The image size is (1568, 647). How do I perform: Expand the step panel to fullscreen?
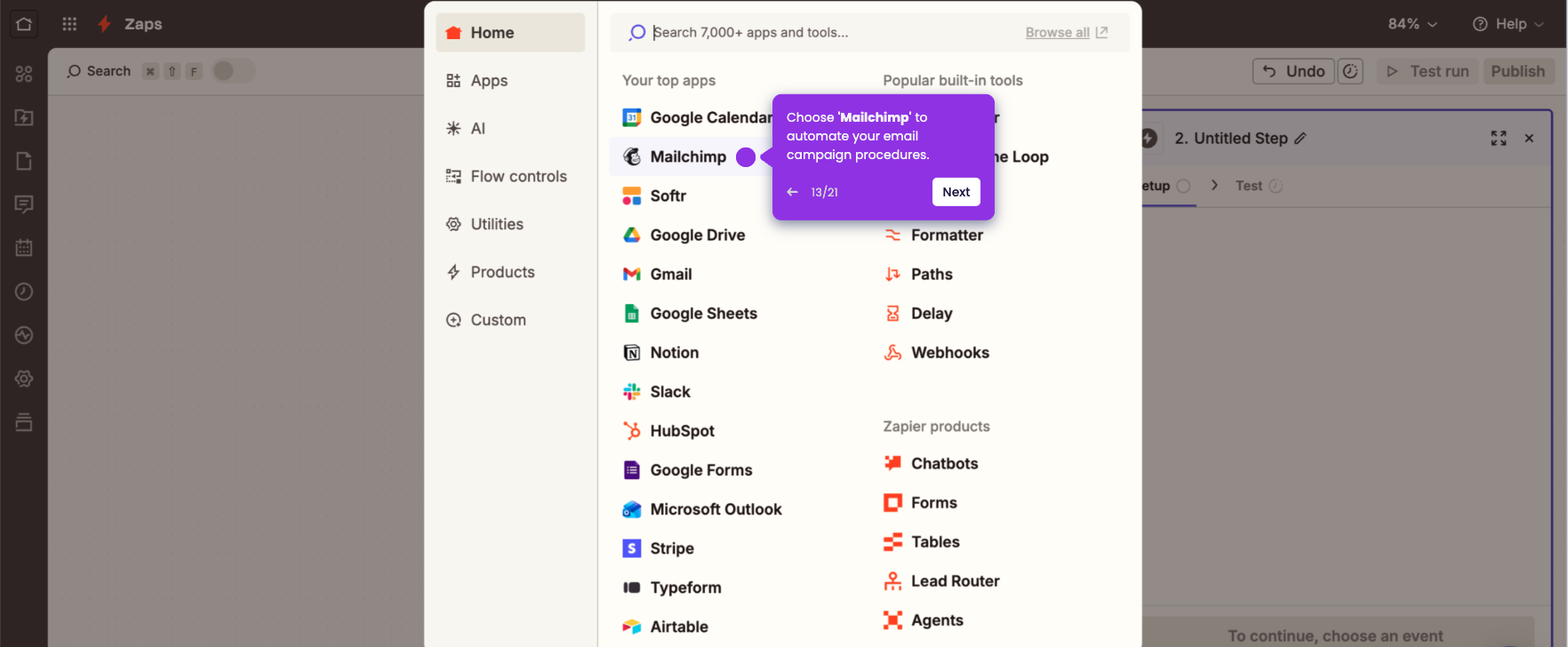(x=1499, y=138)
